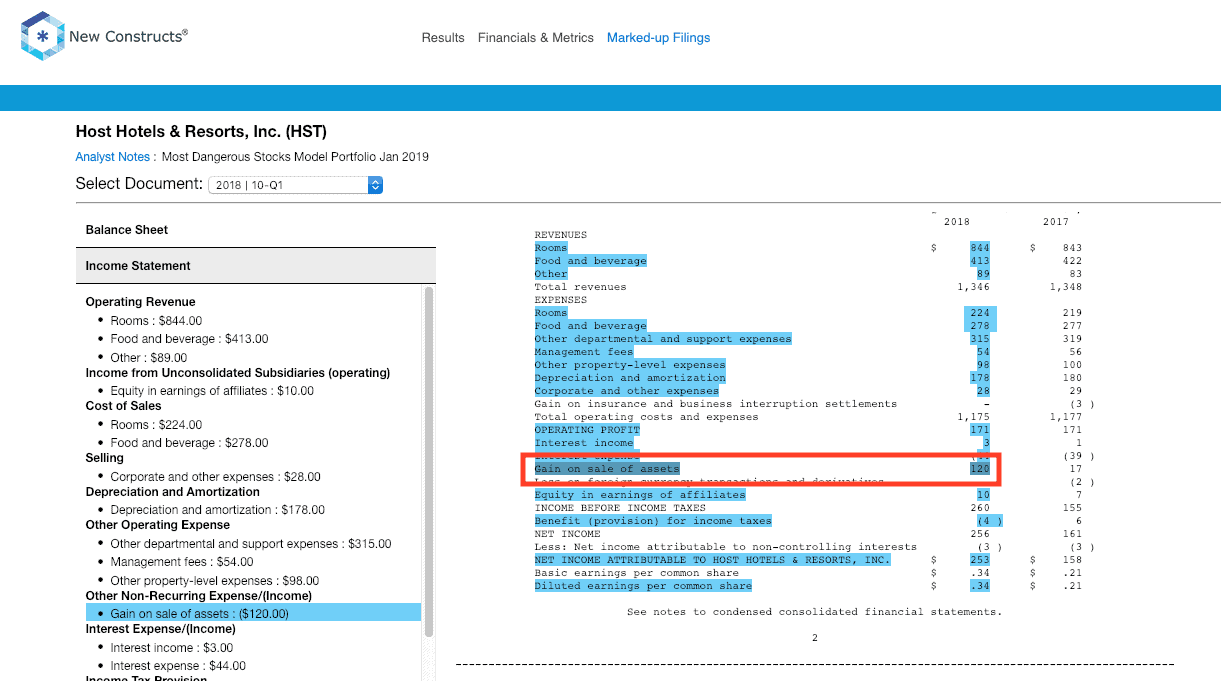
Task: Click the Selling category heading
Action: [x=105, y=458]
